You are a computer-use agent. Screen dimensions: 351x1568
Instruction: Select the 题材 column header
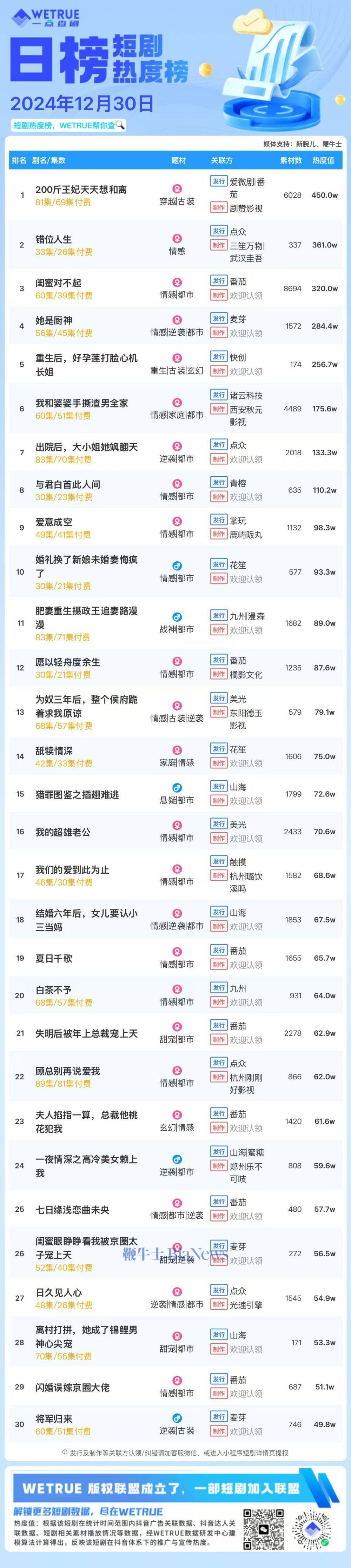point(178,161)
